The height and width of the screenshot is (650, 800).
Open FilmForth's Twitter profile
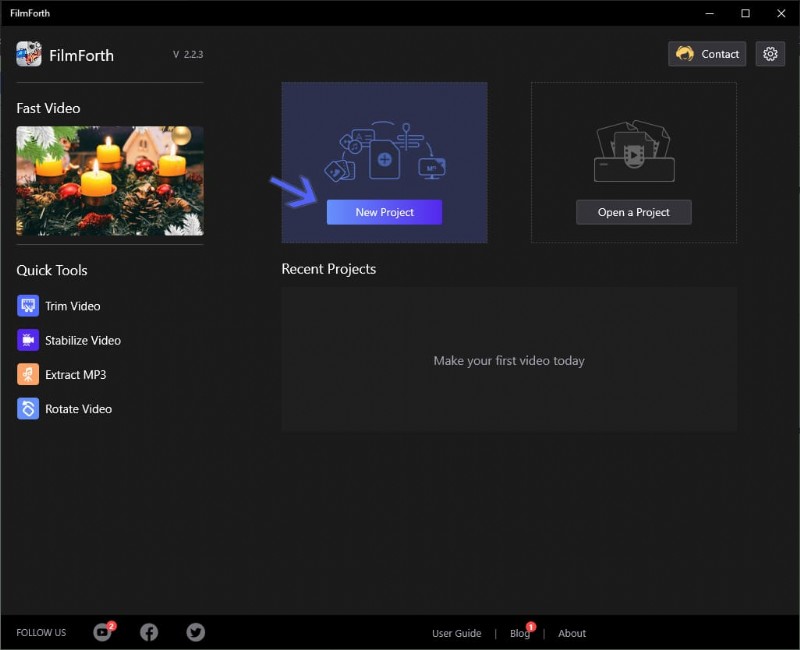coord(194,632)
